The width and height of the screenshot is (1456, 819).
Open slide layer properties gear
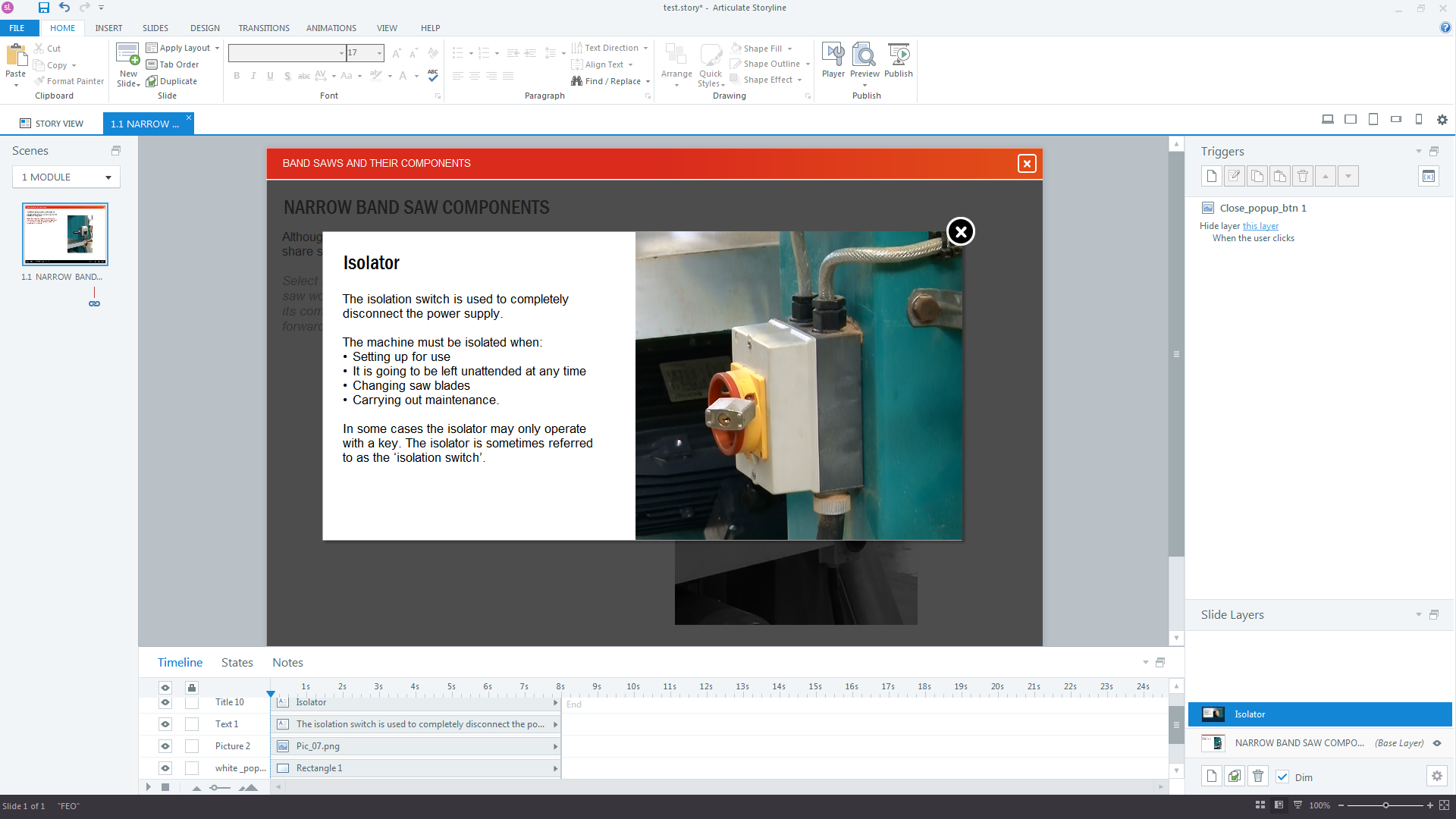click(x=1436, y=776)
